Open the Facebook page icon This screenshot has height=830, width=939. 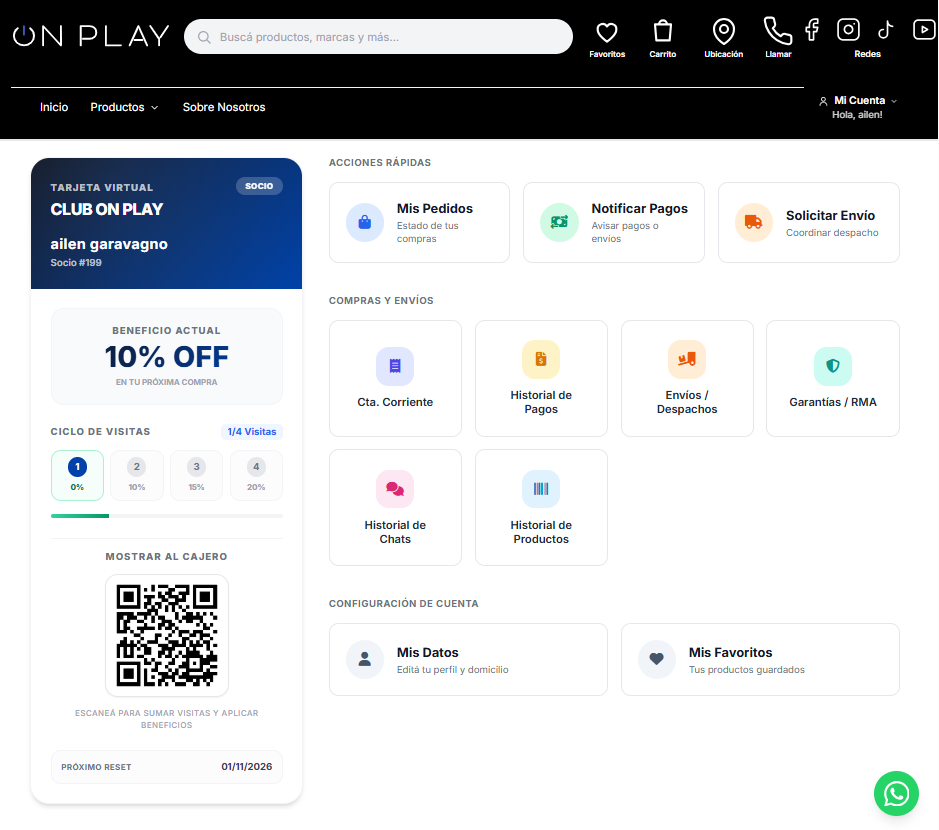coord(812,30)
